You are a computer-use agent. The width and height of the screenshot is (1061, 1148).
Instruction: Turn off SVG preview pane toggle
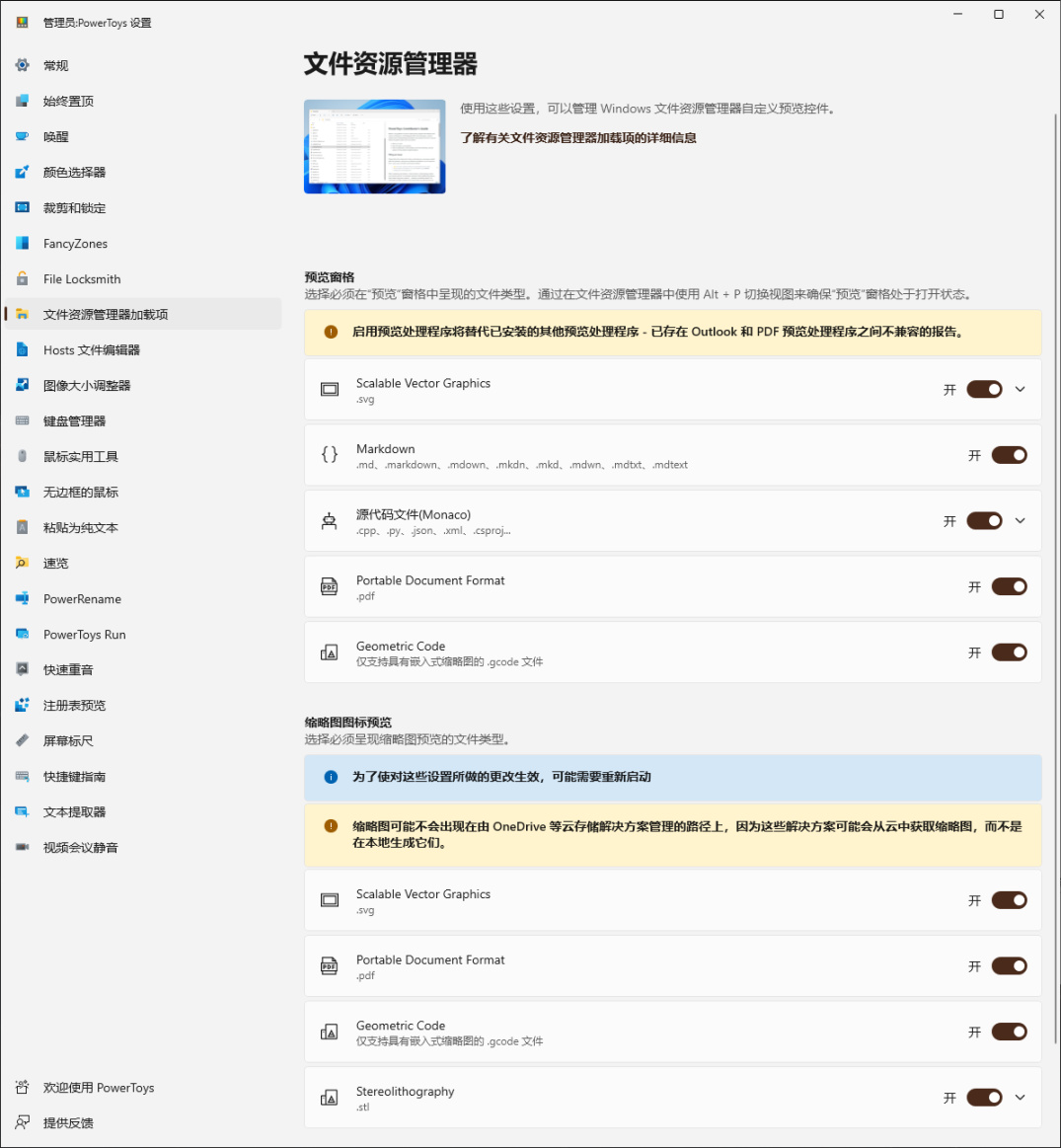[984, 390]
